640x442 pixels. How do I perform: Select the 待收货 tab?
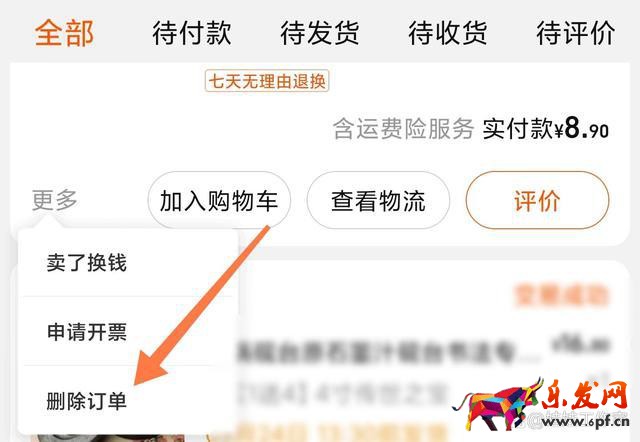[448, 33]
